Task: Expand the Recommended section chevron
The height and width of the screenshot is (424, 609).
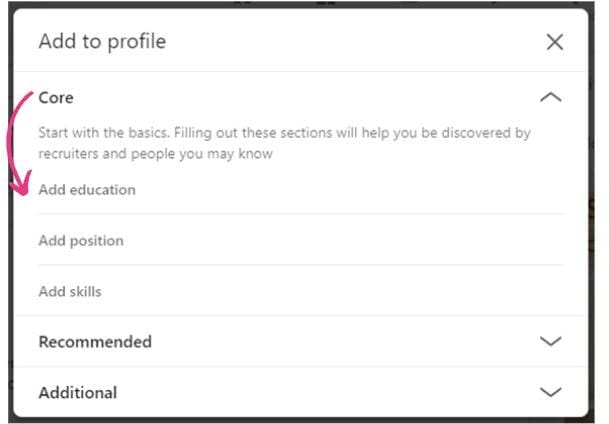Action: (550, 341)
